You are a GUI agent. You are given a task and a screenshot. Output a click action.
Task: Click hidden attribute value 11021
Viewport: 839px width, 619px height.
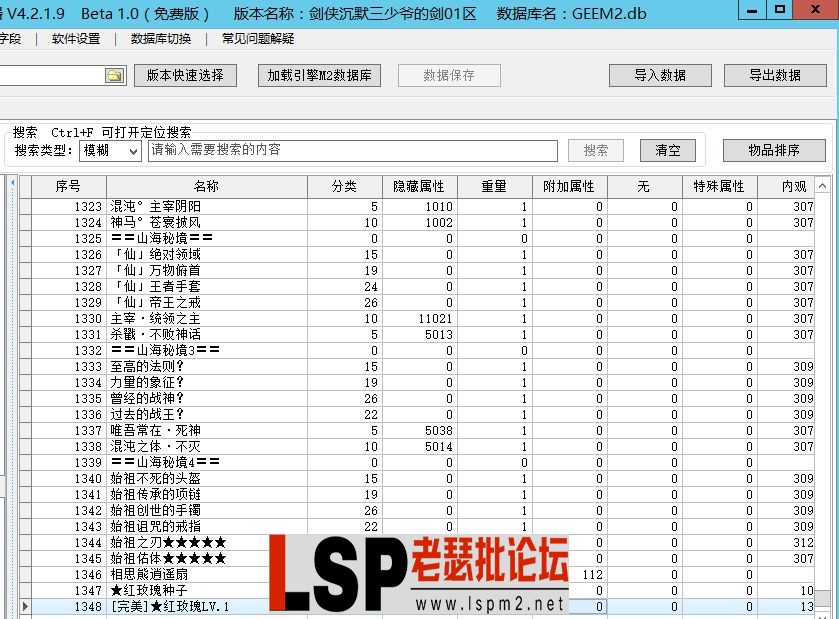click(436, 319)
